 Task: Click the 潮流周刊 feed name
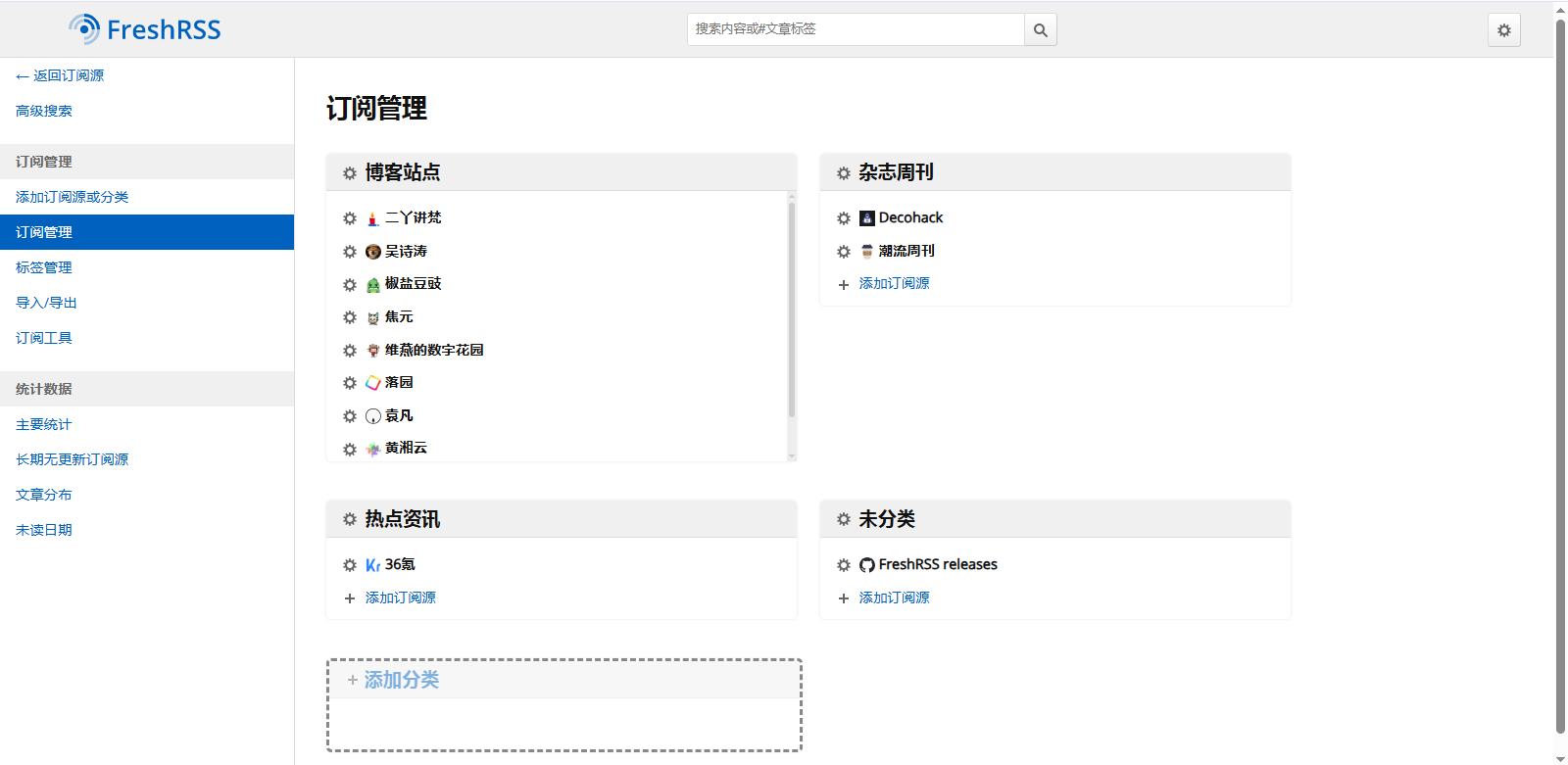tap(906, 251)
